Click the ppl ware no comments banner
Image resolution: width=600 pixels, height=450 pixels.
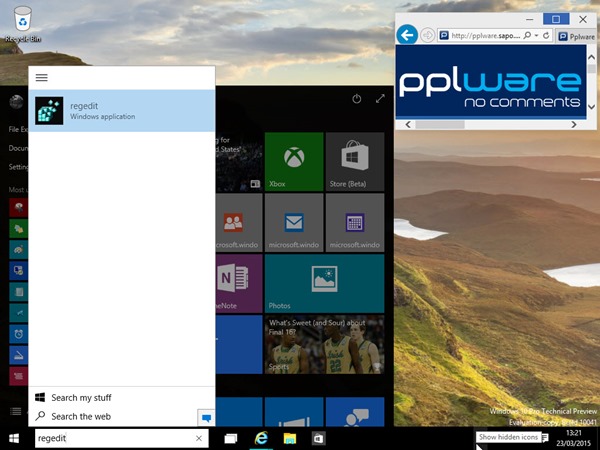click(491, 81)
